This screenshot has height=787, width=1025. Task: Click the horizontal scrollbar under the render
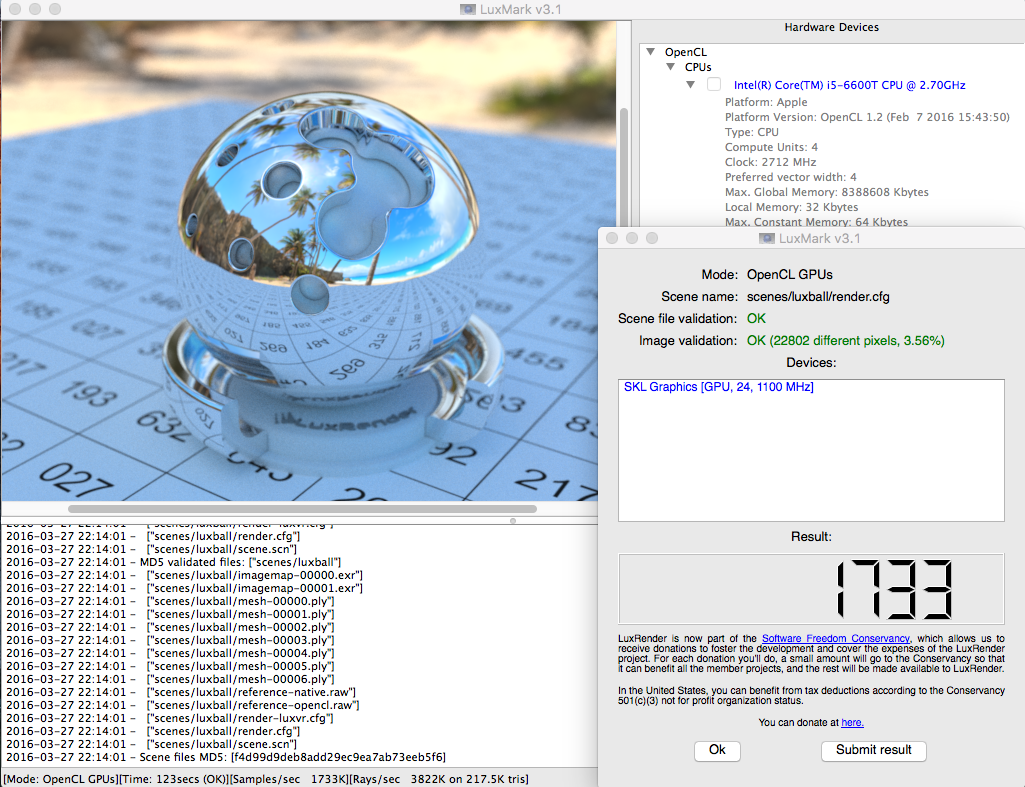tap(302, 509)
